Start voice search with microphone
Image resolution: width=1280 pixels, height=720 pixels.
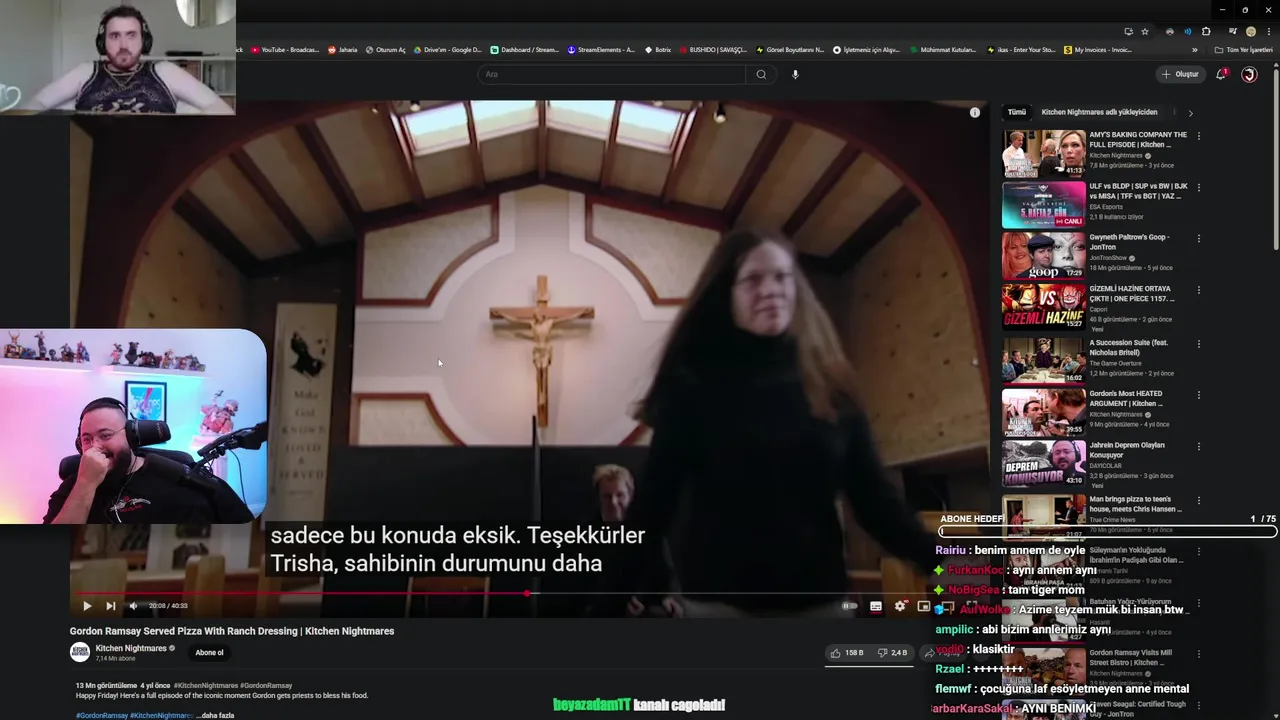point(795,74)
